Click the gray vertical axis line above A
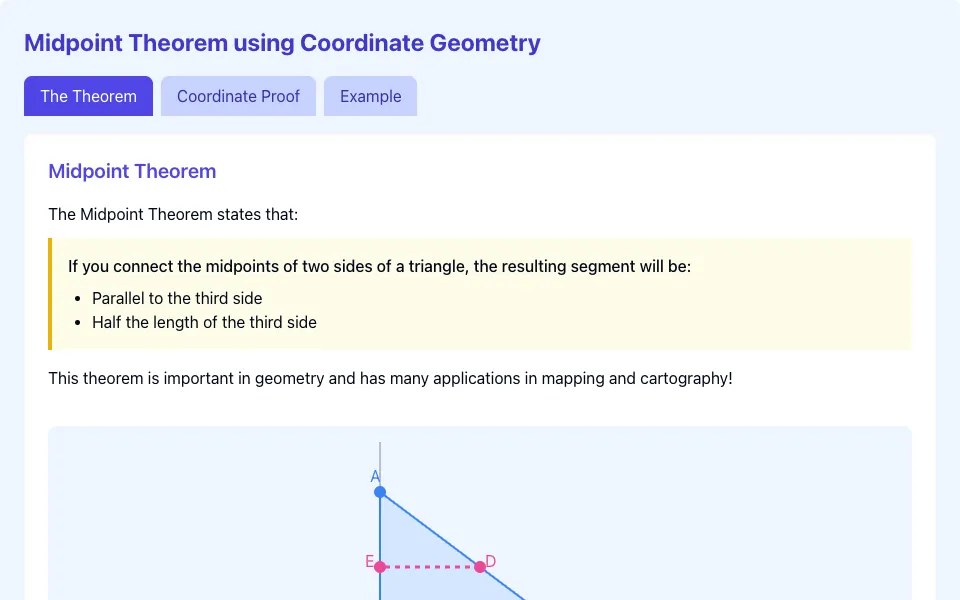This screenshot has width=960, height=600. click(380, 463)
